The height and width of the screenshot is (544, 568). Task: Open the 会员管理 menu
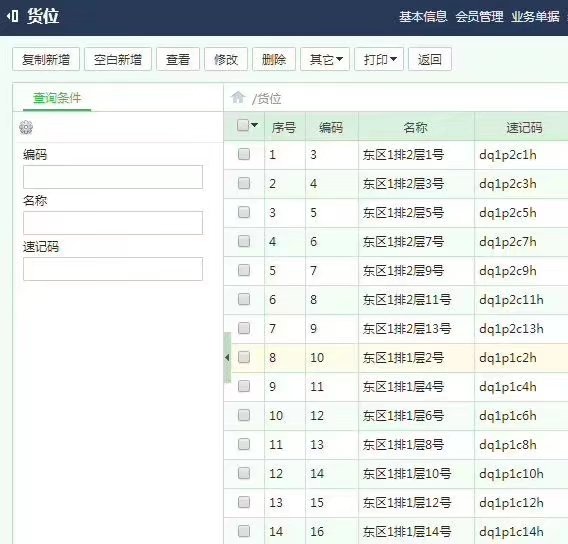(479, 16)
